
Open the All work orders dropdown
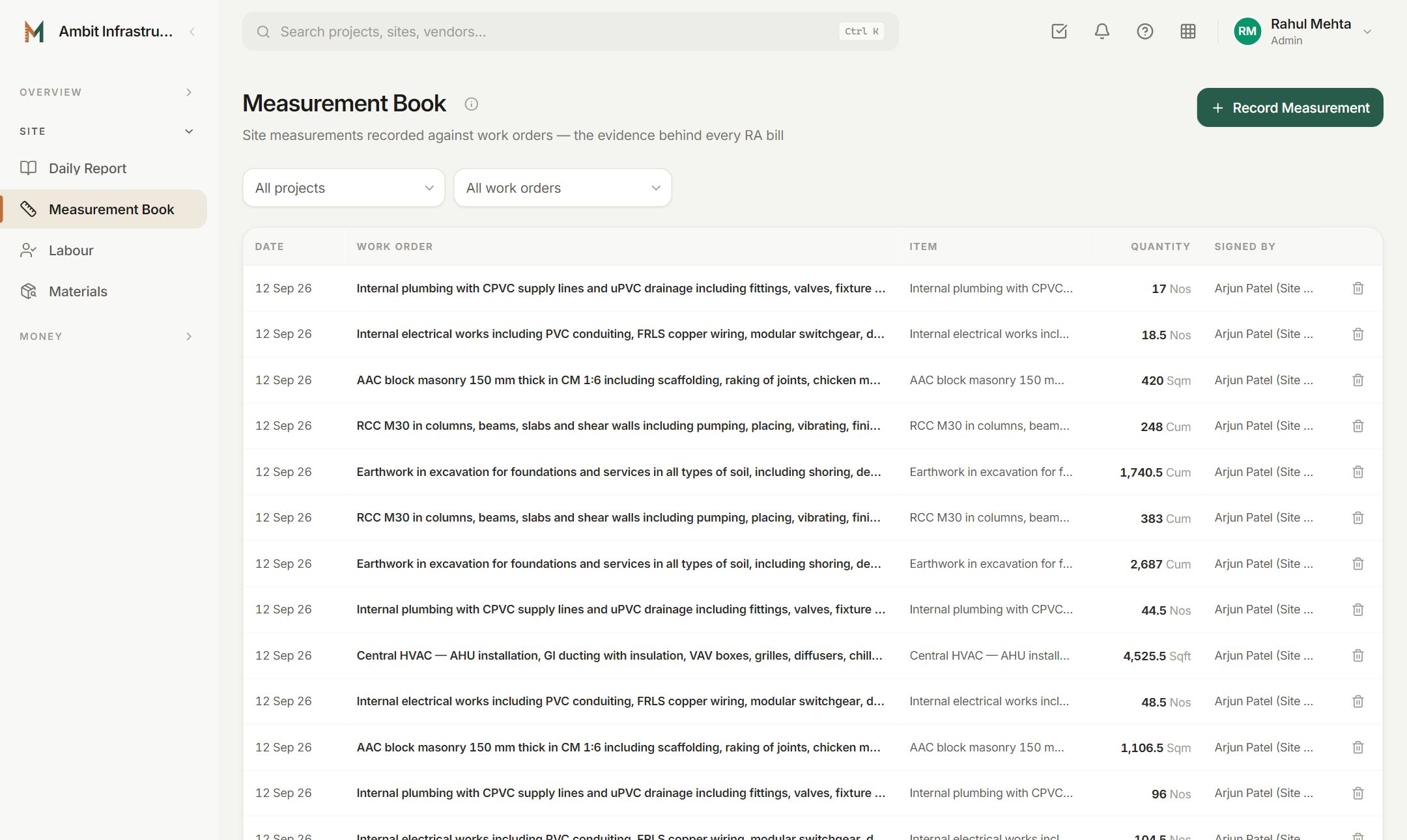563,188
